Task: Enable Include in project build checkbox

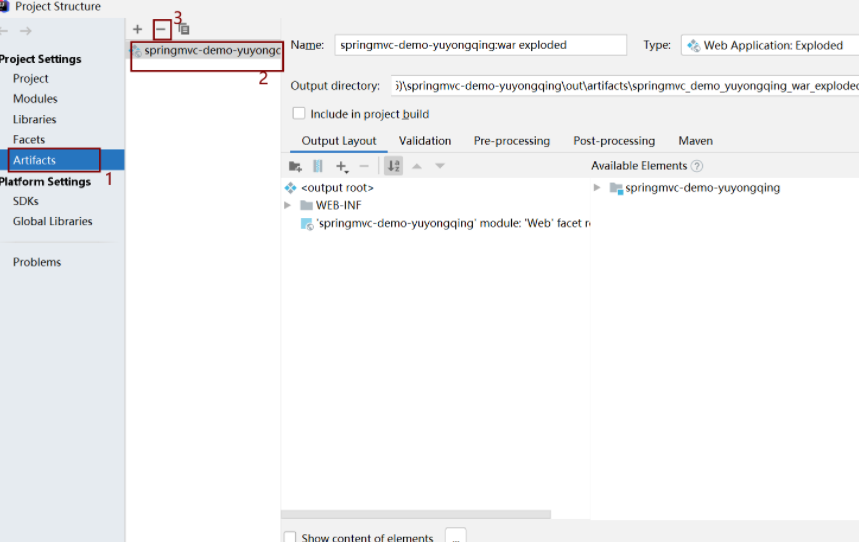Action: click(x=299, y=114)
